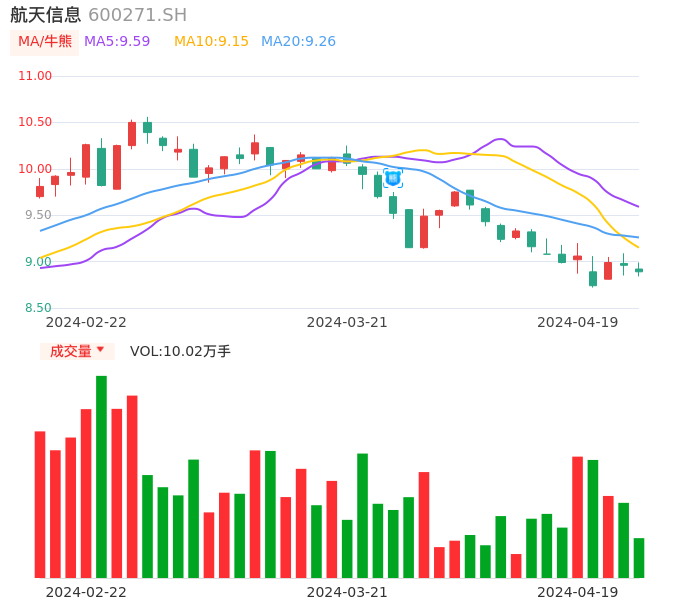Click the VOL:10.02万手 volume readout

180,351
